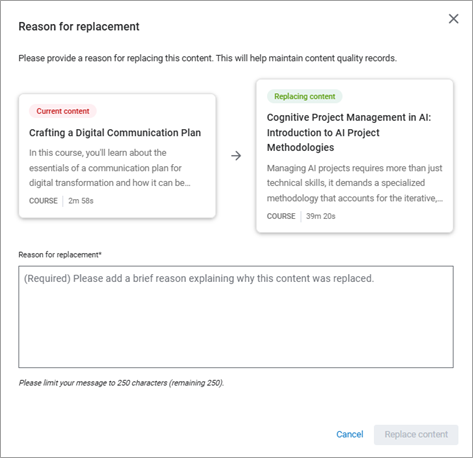
Task: Click COURSE label on replacing content card
Action: 281,216
